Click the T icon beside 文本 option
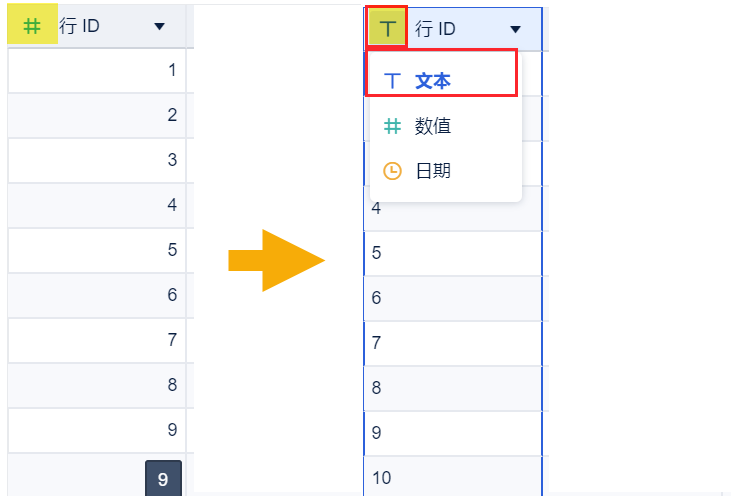Screen dimensions: 731x496 coord(393,80)
